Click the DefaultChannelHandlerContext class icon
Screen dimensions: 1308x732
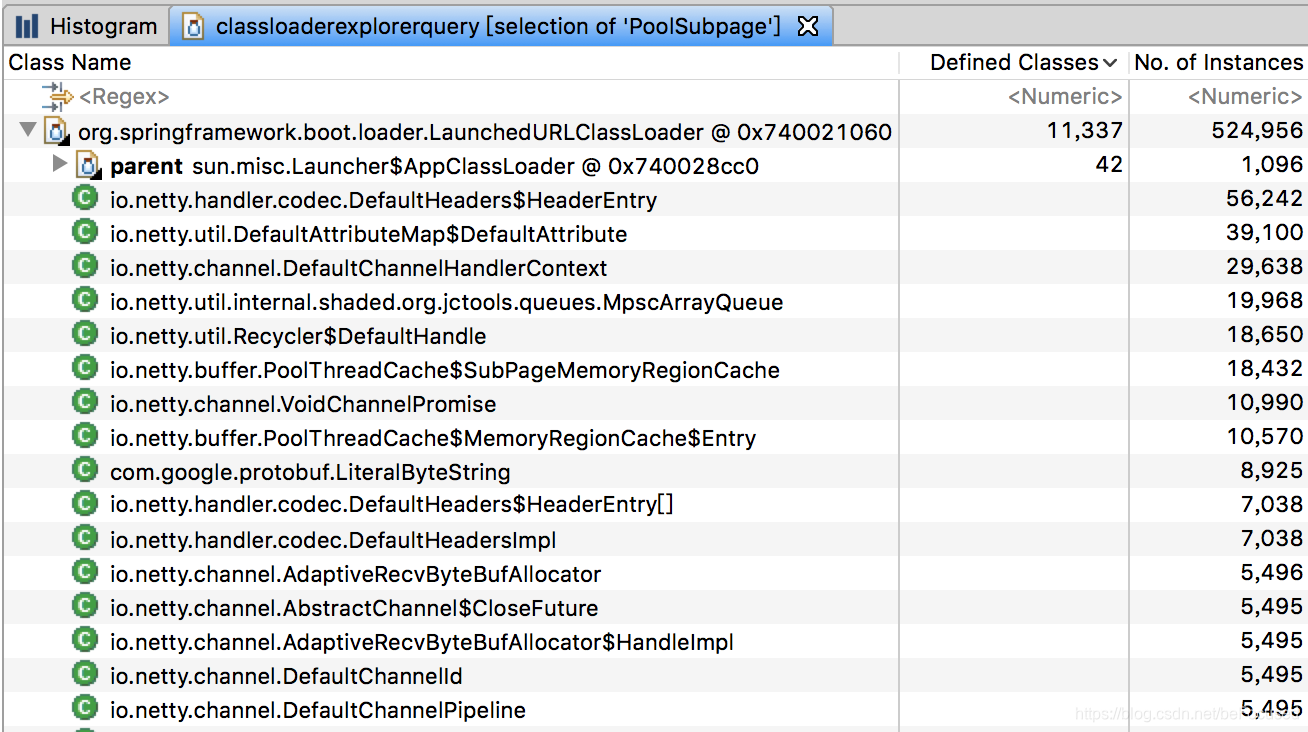85,266
